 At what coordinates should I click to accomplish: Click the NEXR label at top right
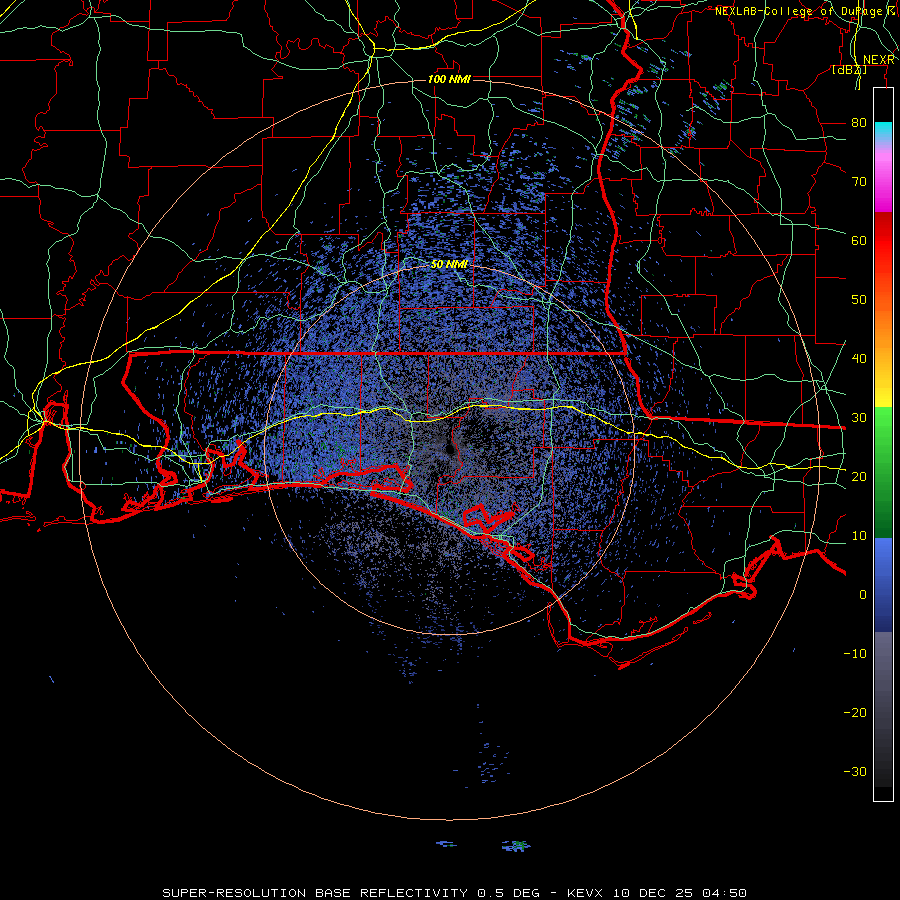[x=879, y=60]
